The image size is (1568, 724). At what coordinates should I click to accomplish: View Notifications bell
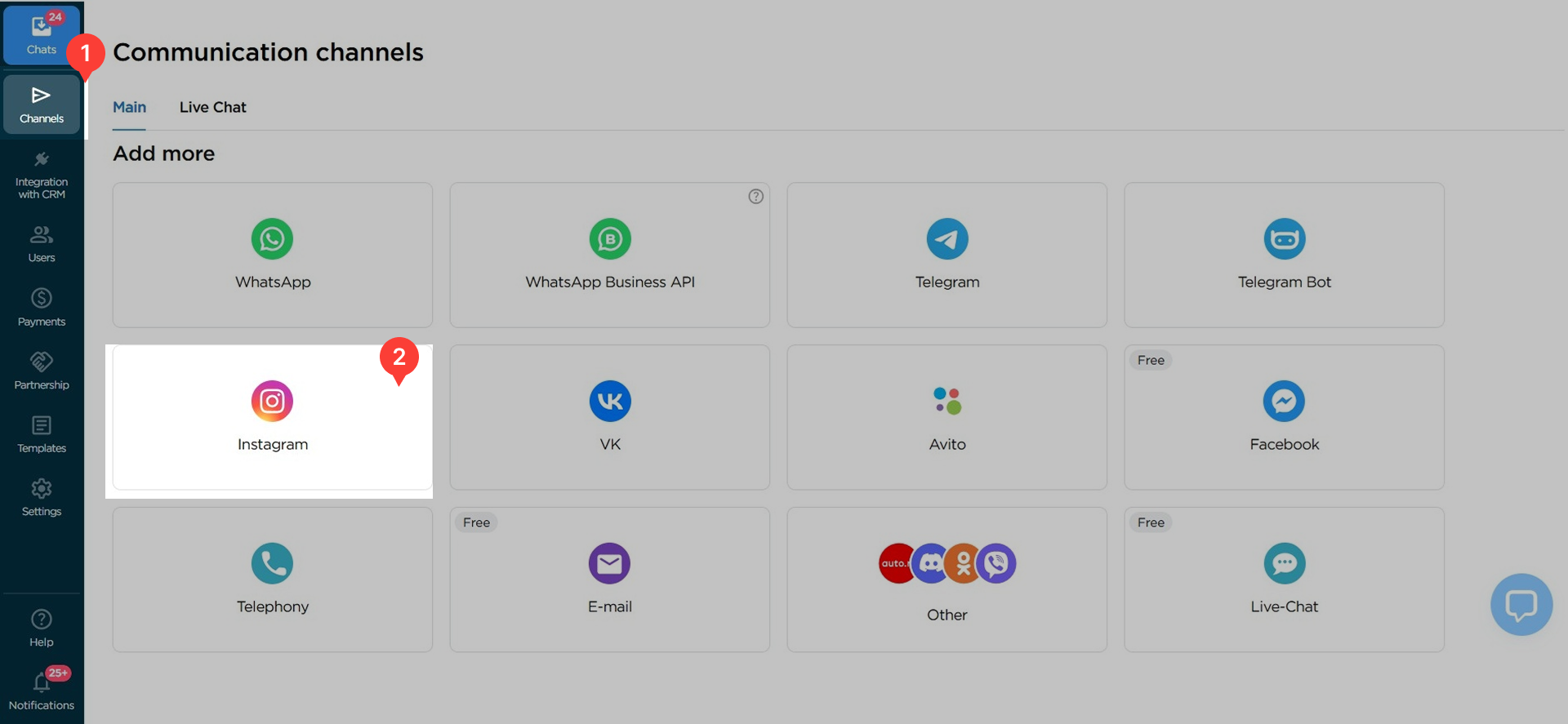tap(42, 691)
